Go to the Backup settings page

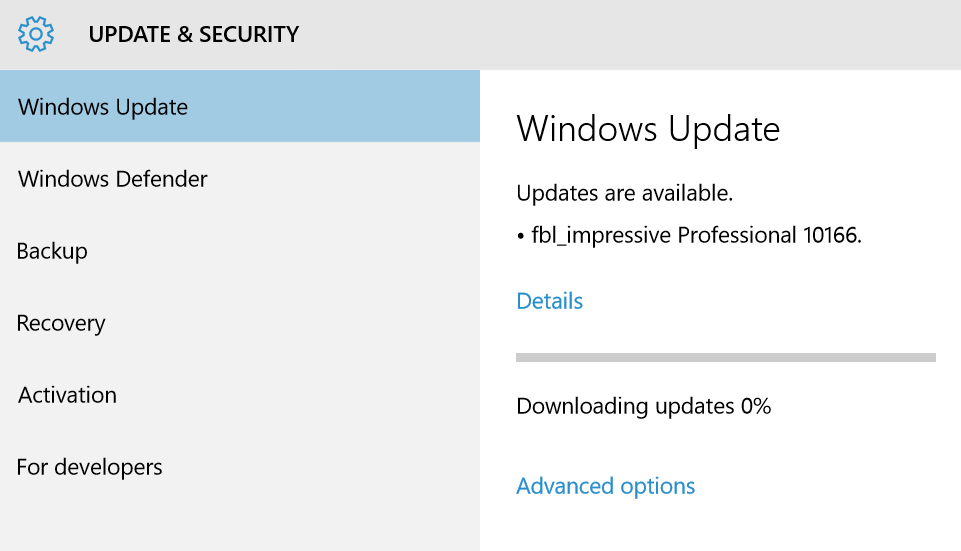point(52,251)
